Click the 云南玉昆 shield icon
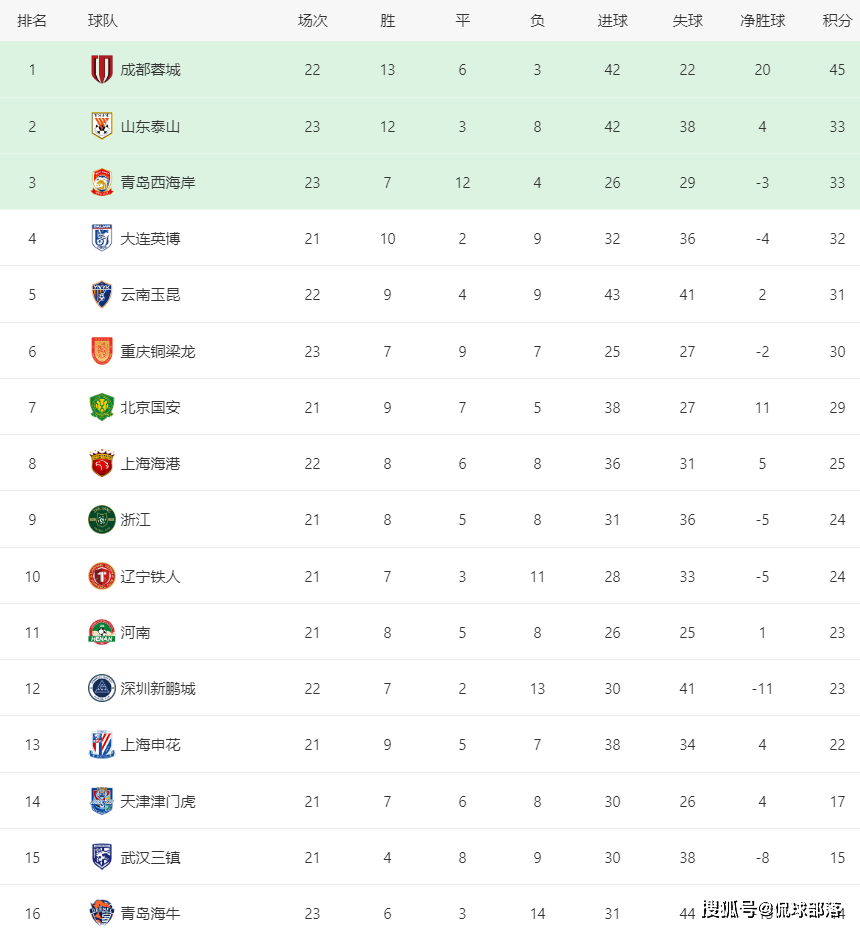 102,294
